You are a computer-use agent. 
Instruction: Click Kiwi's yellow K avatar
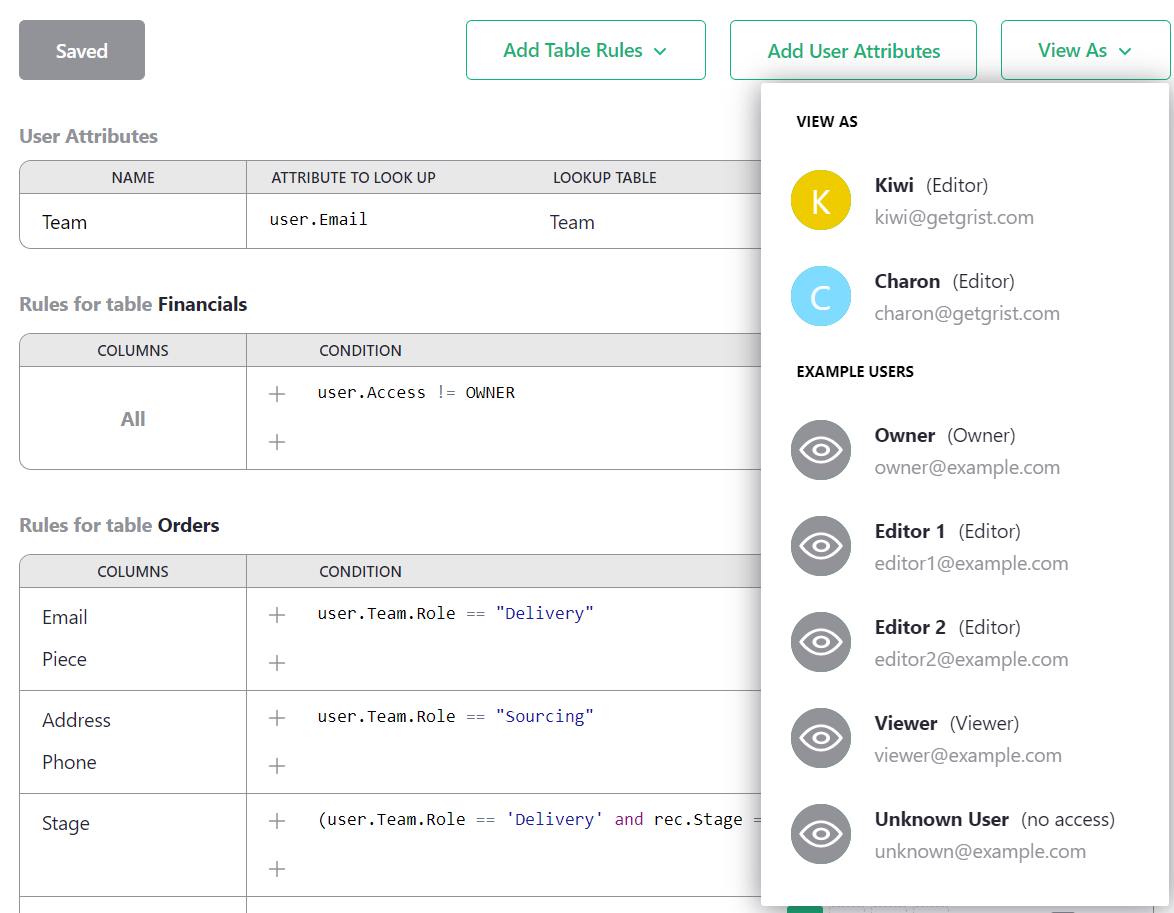pos(820,201)
